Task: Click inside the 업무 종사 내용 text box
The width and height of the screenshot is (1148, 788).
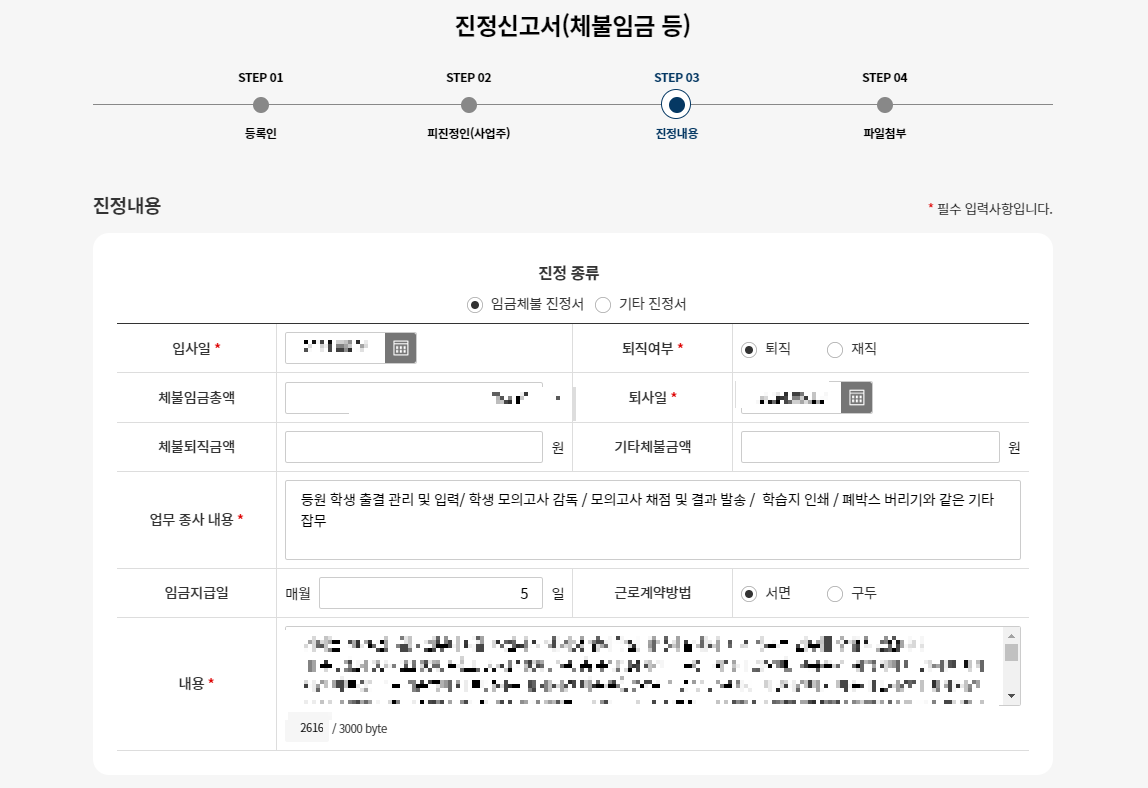Action: click(652, 518)
